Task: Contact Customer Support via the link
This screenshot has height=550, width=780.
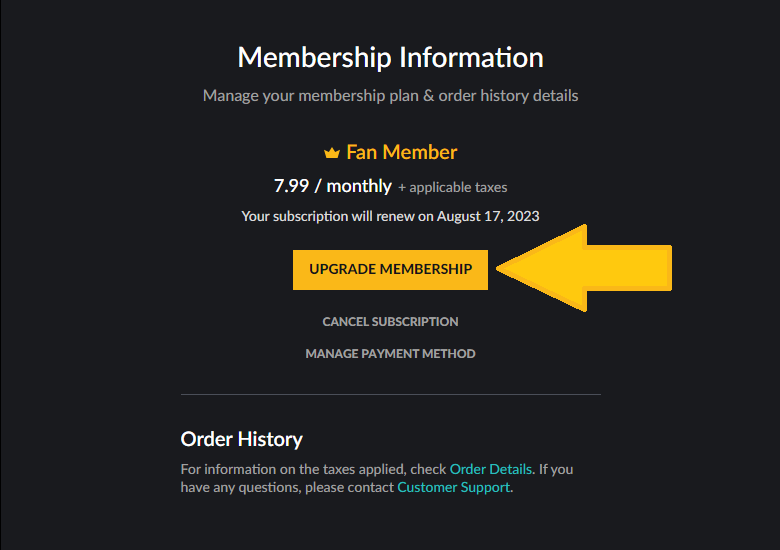Action: (x=454, y=487)
